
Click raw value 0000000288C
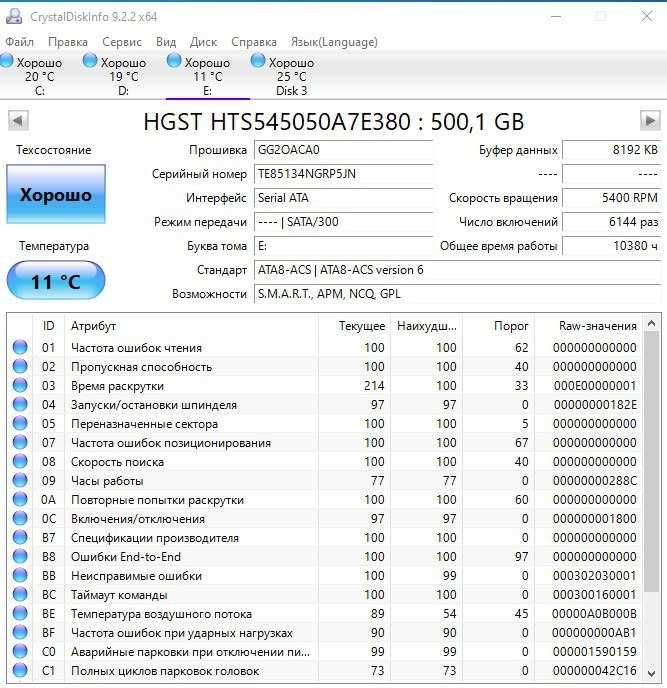click(x=595, y=480)
